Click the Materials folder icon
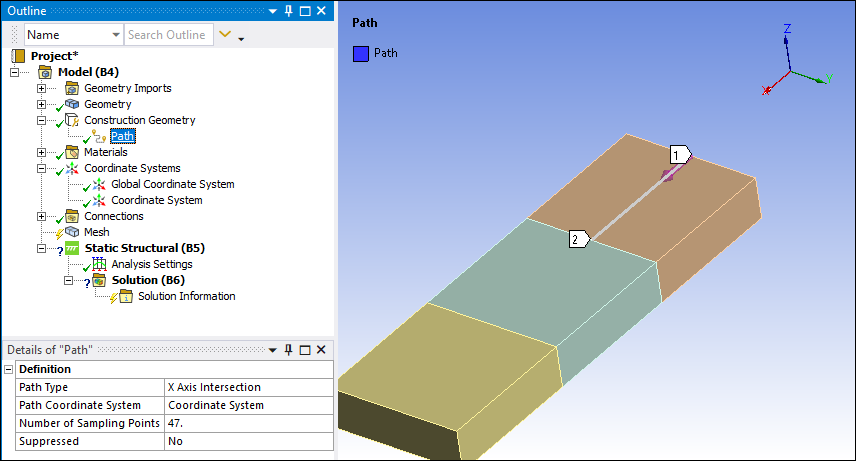The width and height of the screenshot is (856, 461). click(72, 152)
